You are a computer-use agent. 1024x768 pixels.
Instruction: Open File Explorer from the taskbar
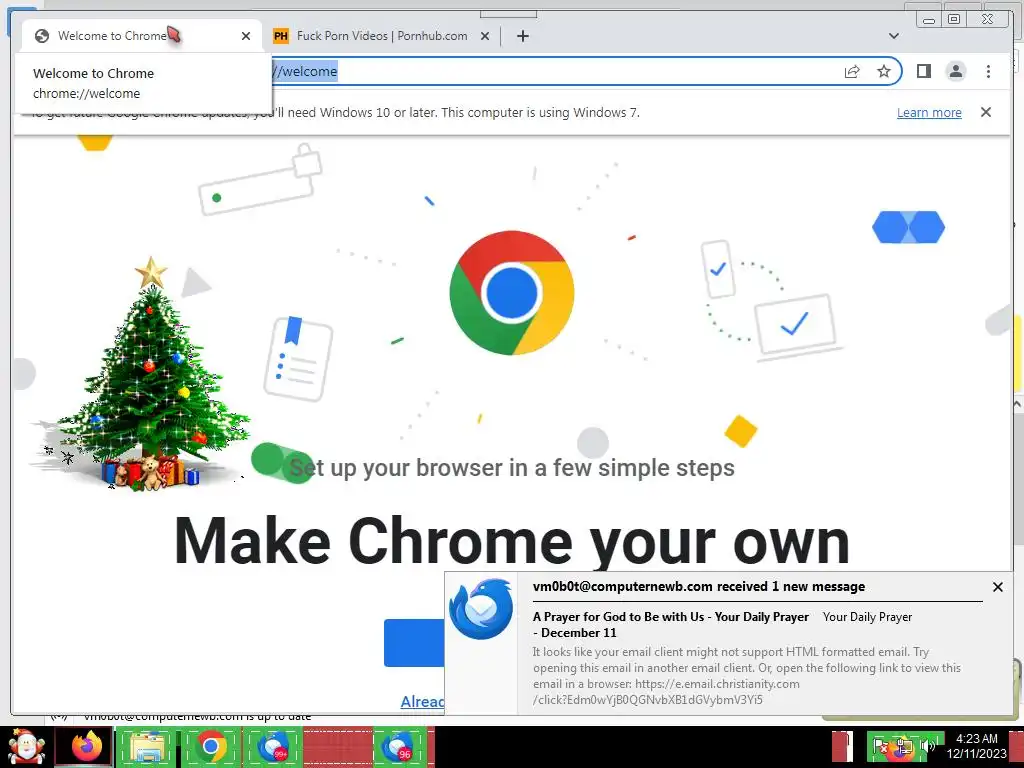[x=148, y=746]
